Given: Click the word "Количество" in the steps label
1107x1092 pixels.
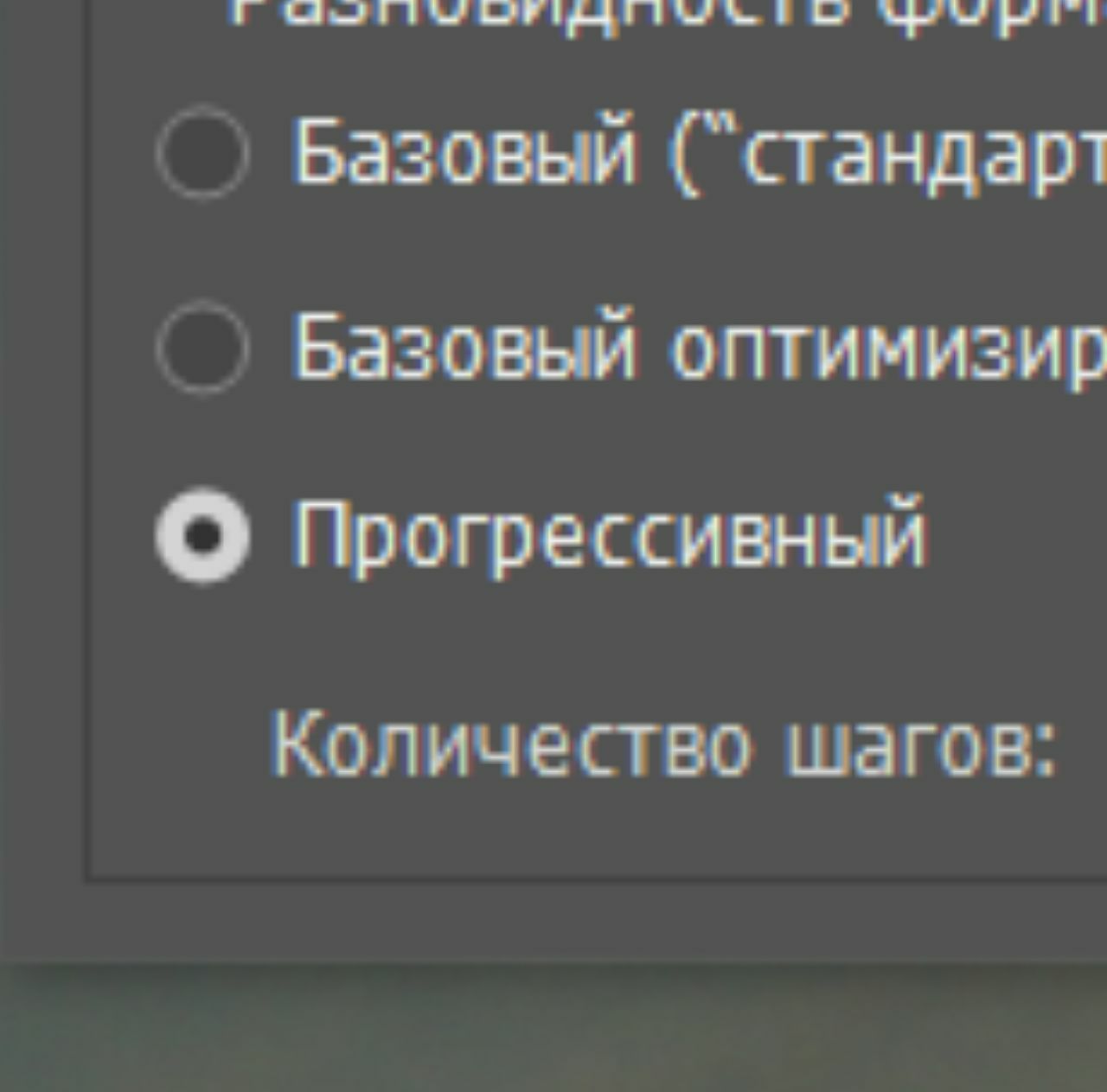Looking at the screenshot, I should coord(512,740).
